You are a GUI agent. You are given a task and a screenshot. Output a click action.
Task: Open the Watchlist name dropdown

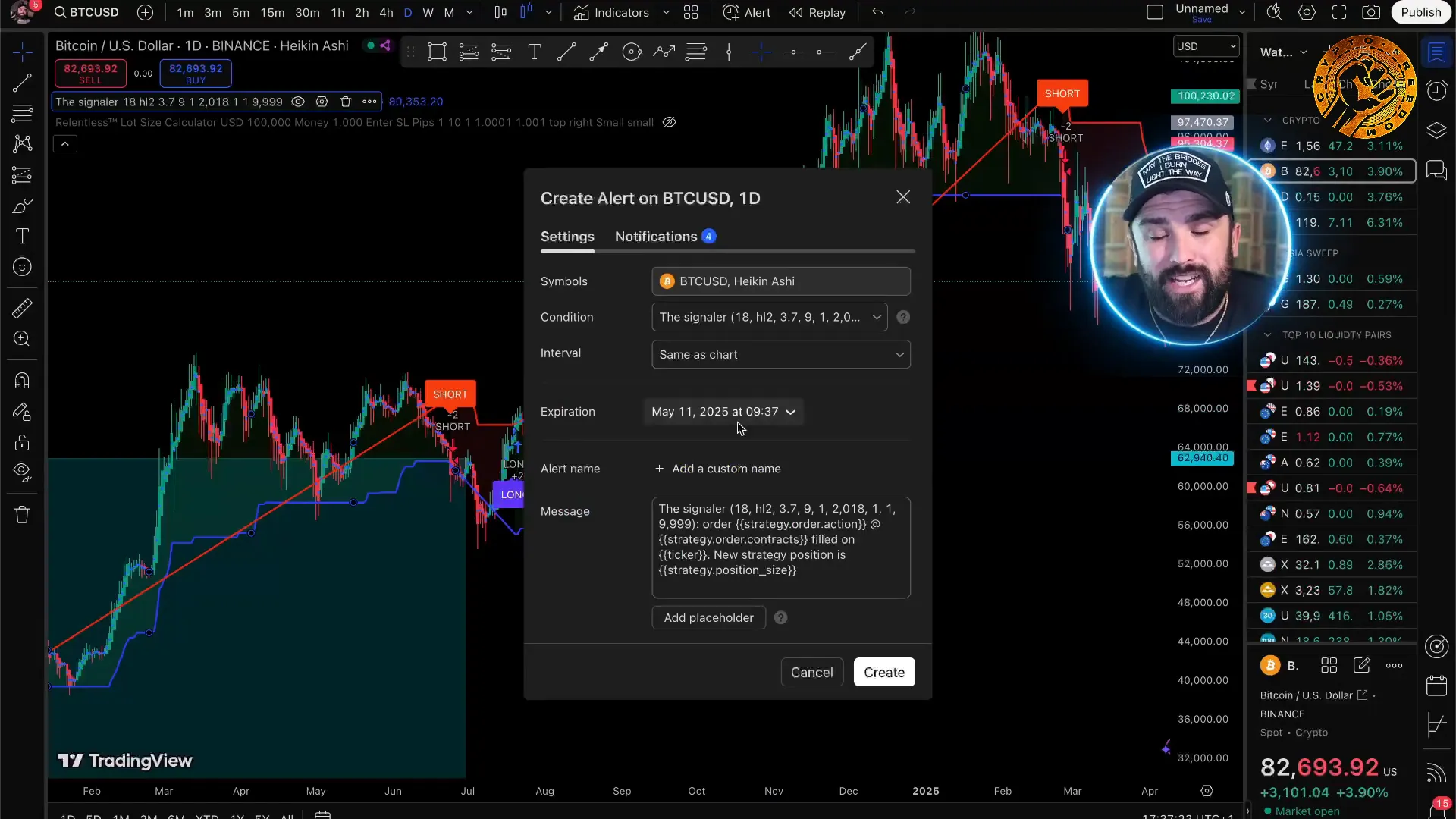[1284, 52]
